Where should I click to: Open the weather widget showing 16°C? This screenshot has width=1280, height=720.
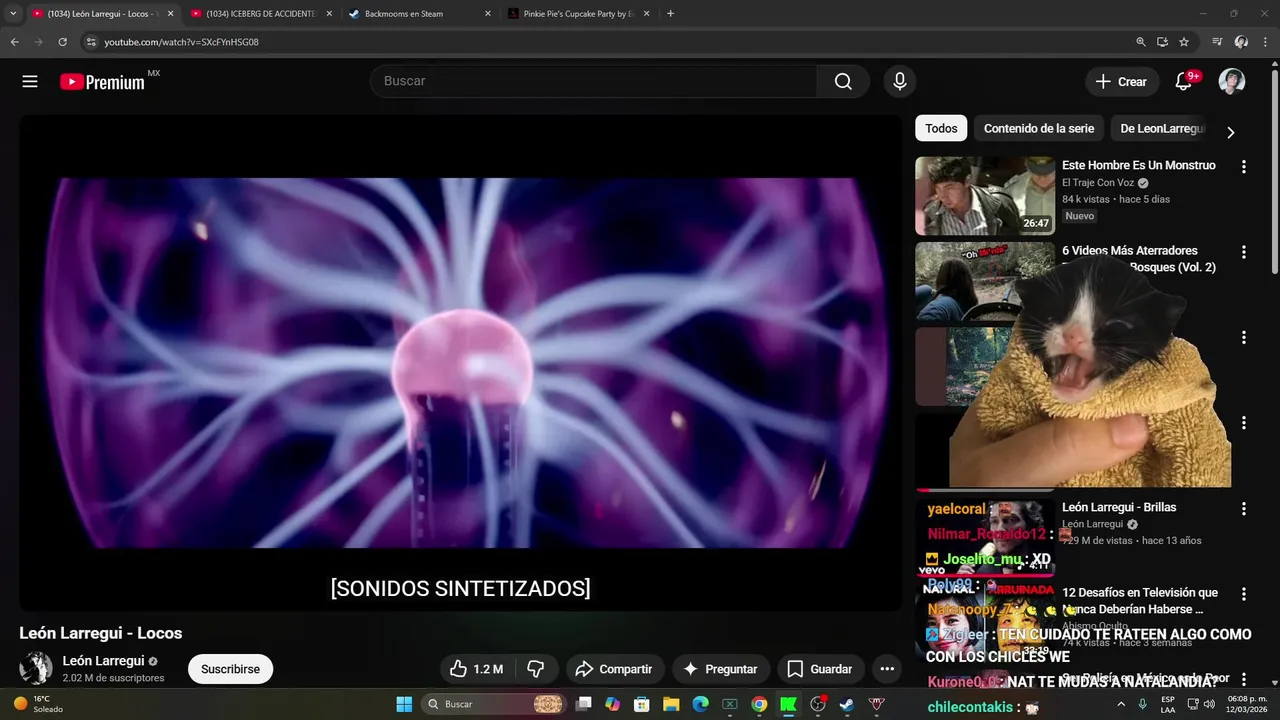[x=38, y=704]
